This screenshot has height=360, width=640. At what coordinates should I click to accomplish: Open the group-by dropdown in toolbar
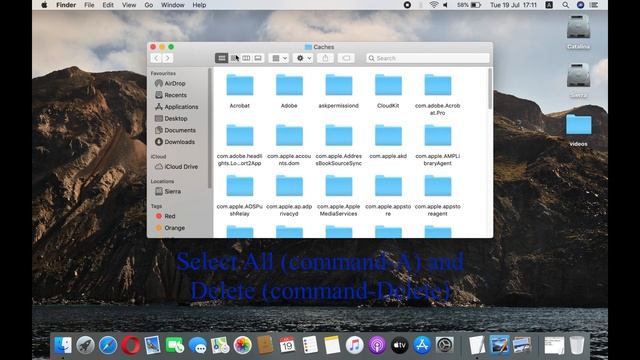point(280,58)
